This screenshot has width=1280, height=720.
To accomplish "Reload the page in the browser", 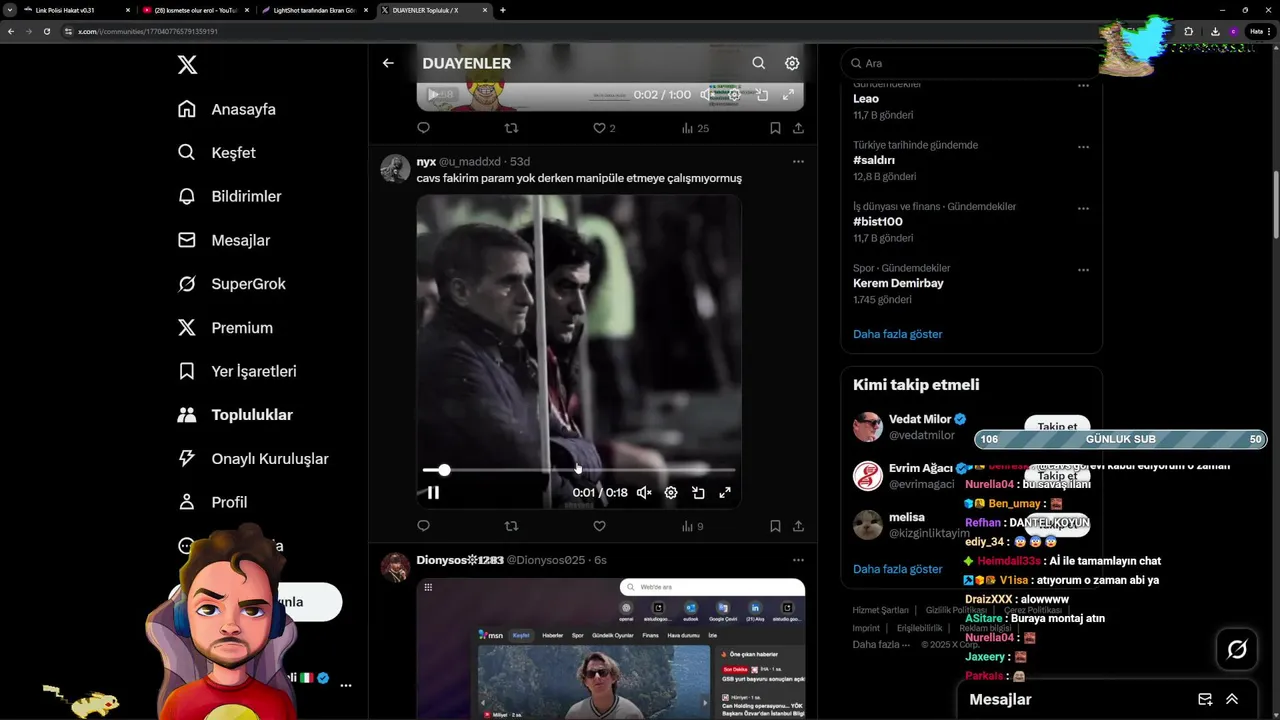I will click(46, 31).
